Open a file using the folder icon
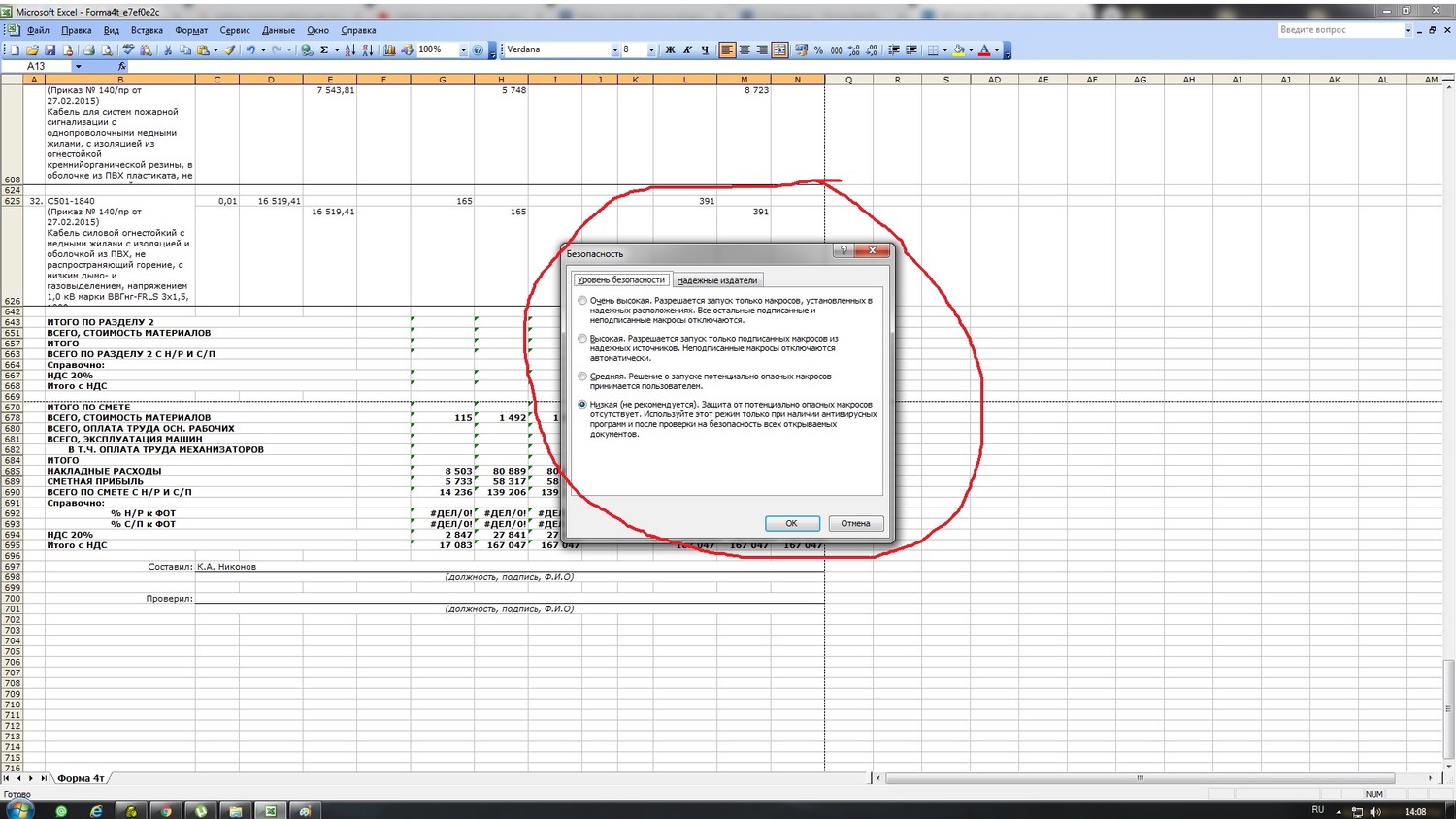This screenshot has height=819, width=1456. [x=32, y=49]
